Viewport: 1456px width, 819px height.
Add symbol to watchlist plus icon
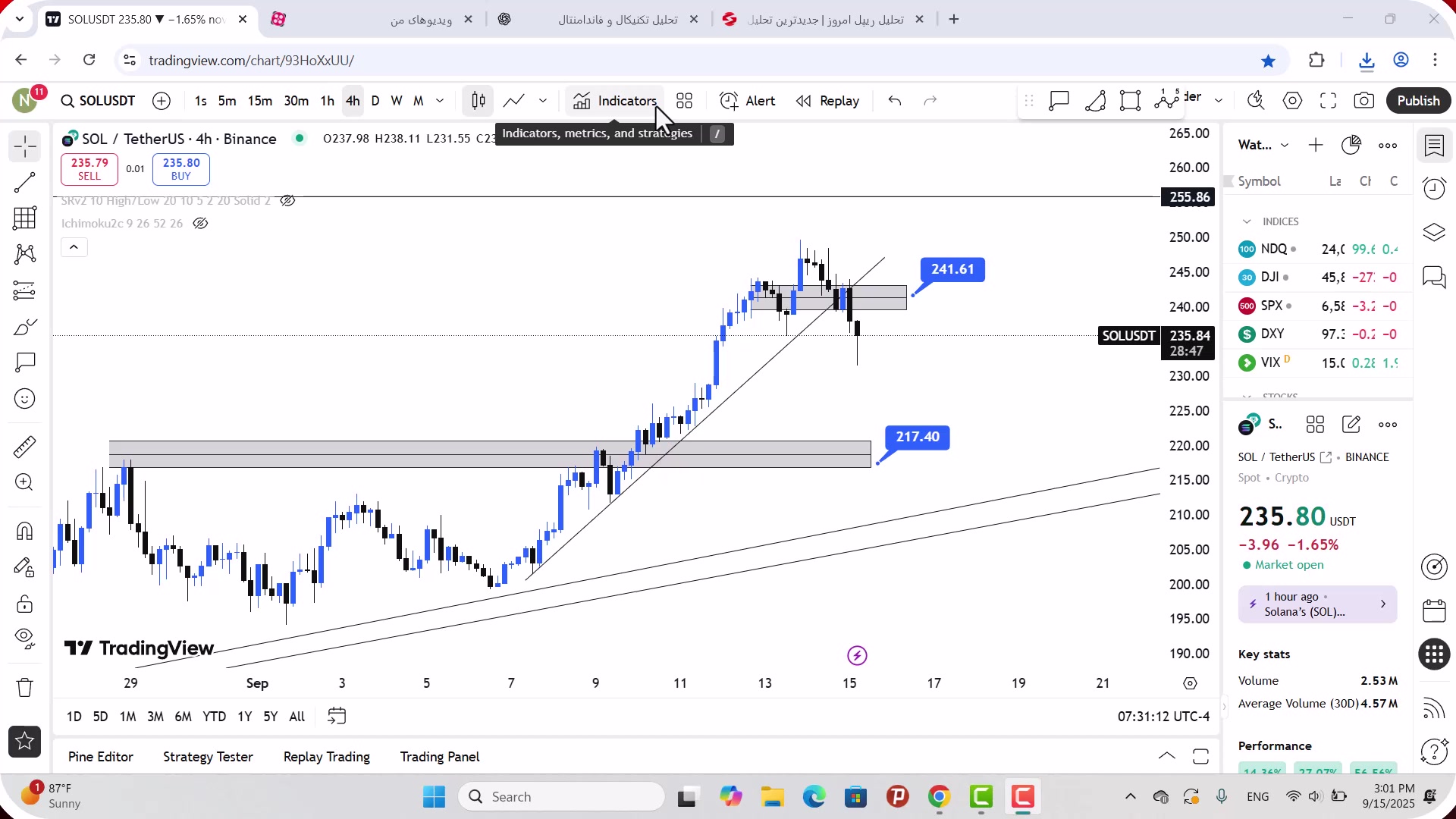1316,145
